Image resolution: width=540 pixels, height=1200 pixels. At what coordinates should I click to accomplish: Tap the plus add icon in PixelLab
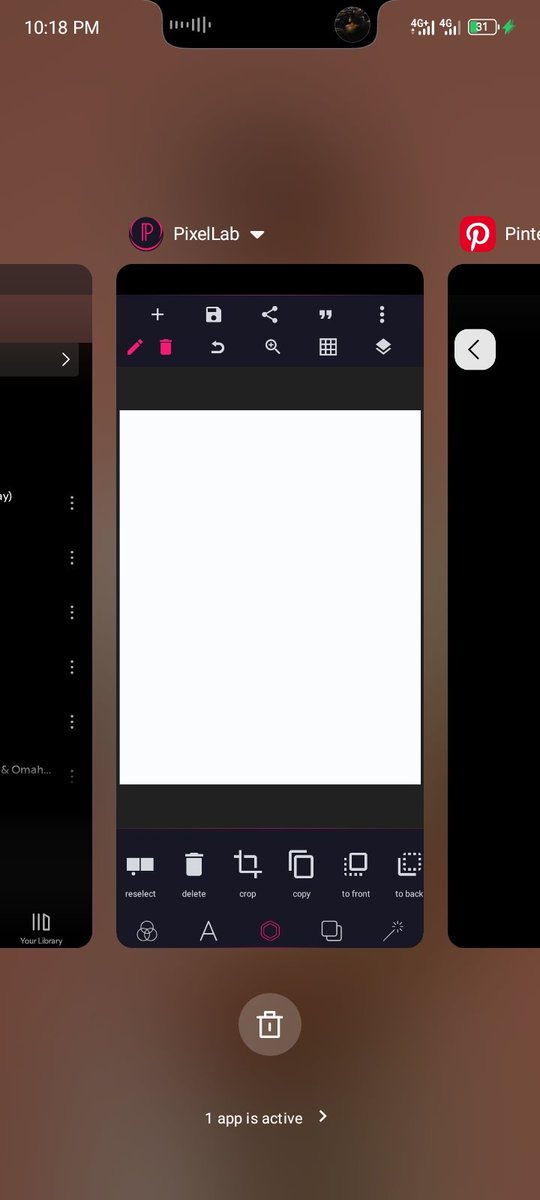point(157,315)
